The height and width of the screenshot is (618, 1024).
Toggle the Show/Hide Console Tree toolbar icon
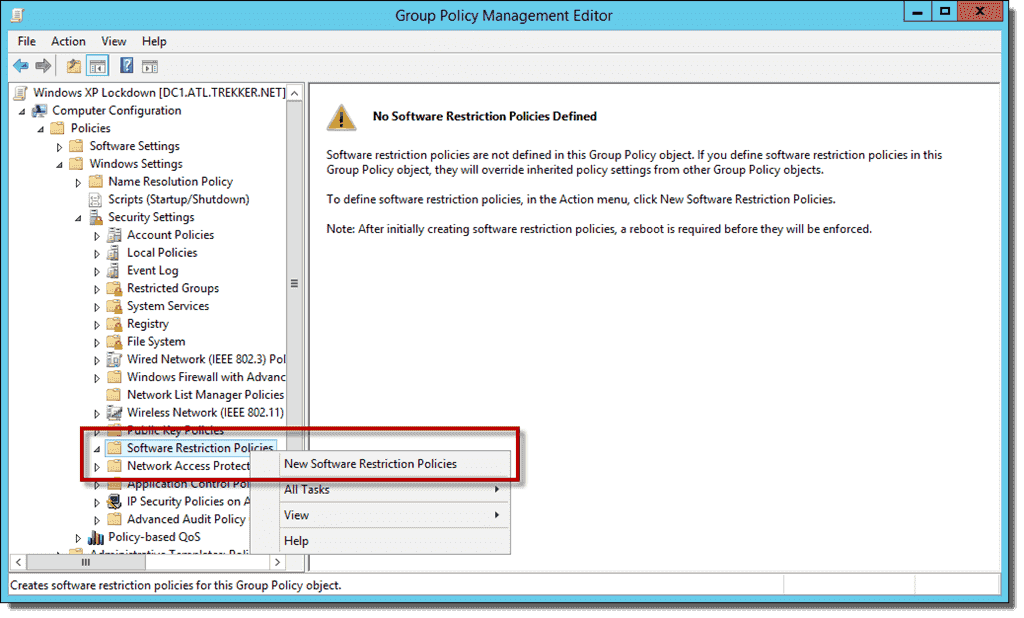click(97, 66)
